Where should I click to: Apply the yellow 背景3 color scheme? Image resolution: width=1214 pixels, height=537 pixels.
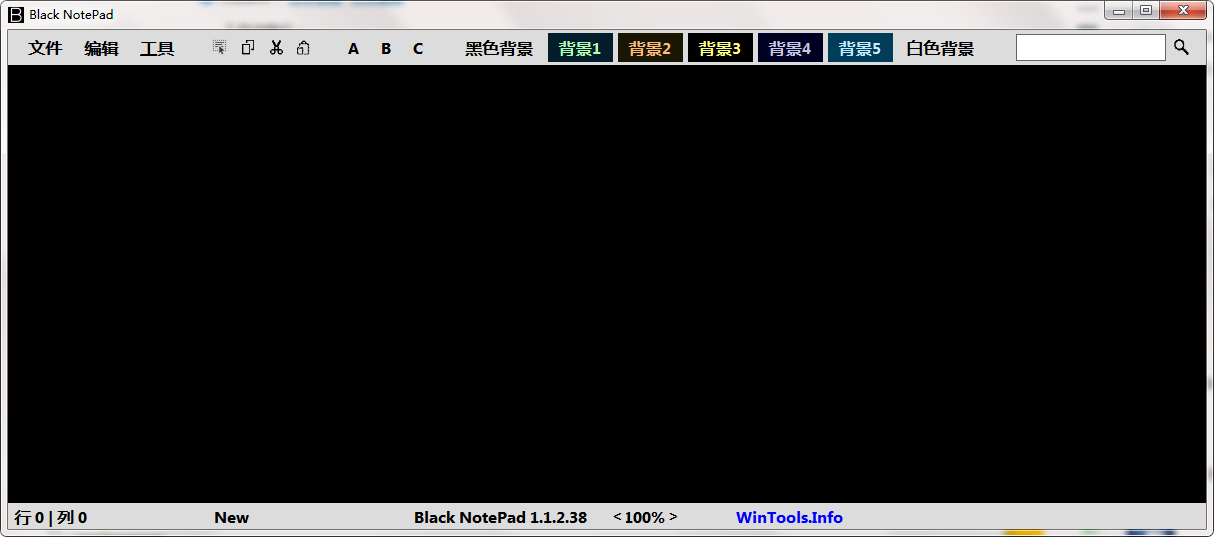(720, 48)
